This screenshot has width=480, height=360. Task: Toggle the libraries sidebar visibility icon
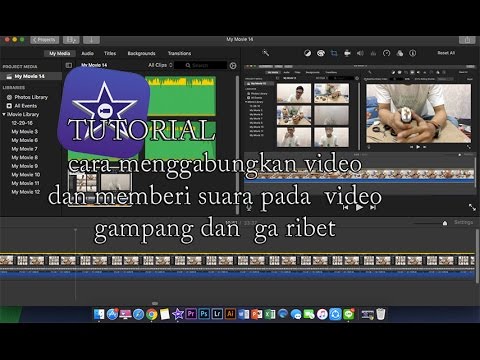(x=69, y=65)
